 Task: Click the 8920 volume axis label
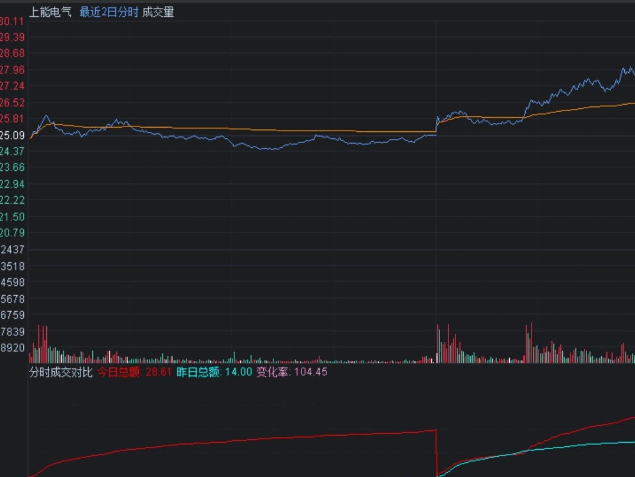click(x=12, y=348)
